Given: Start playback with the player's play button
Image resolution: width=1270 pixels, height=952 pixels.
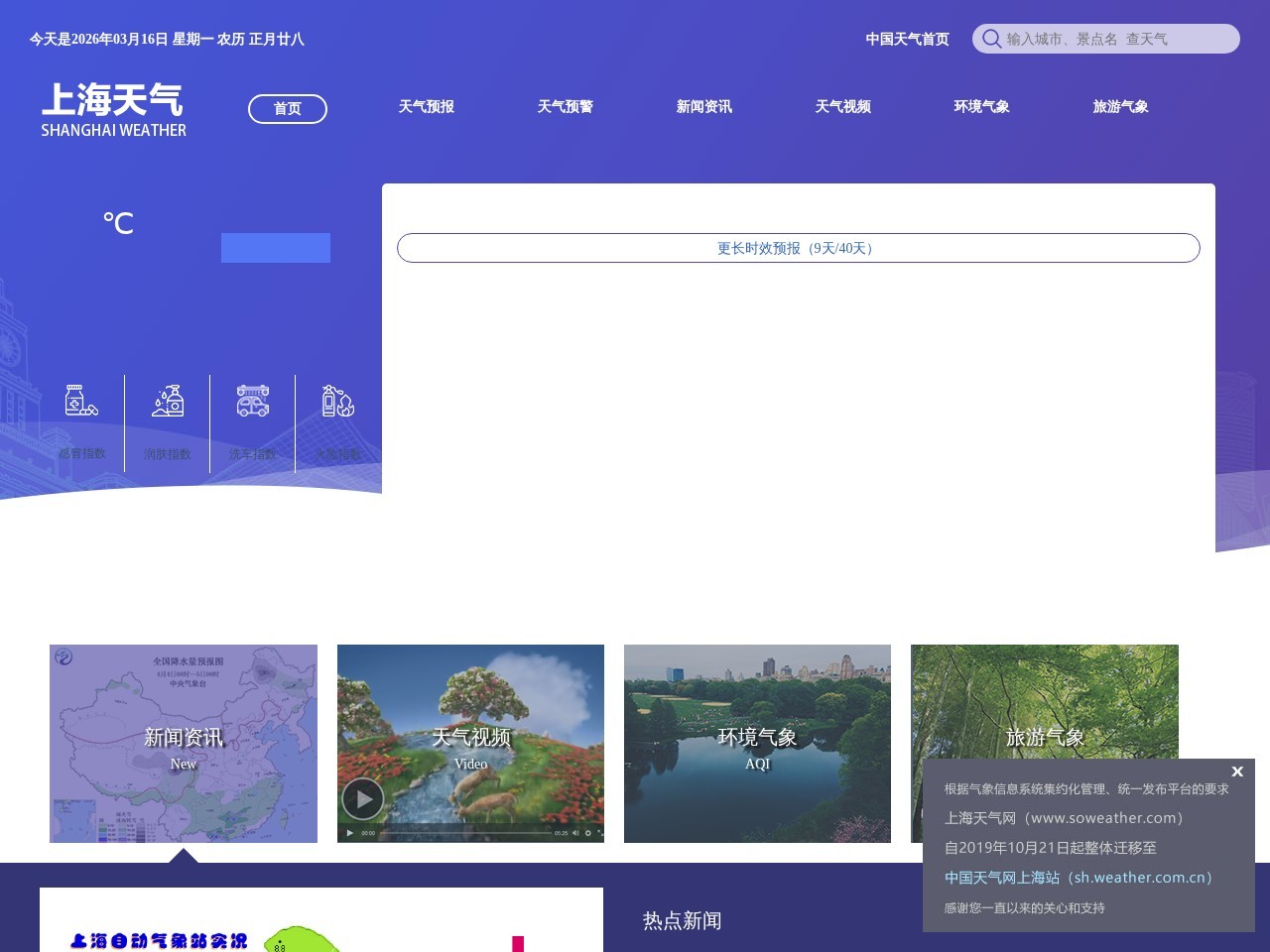Looking at the screenshot, I should coord(350,833).
